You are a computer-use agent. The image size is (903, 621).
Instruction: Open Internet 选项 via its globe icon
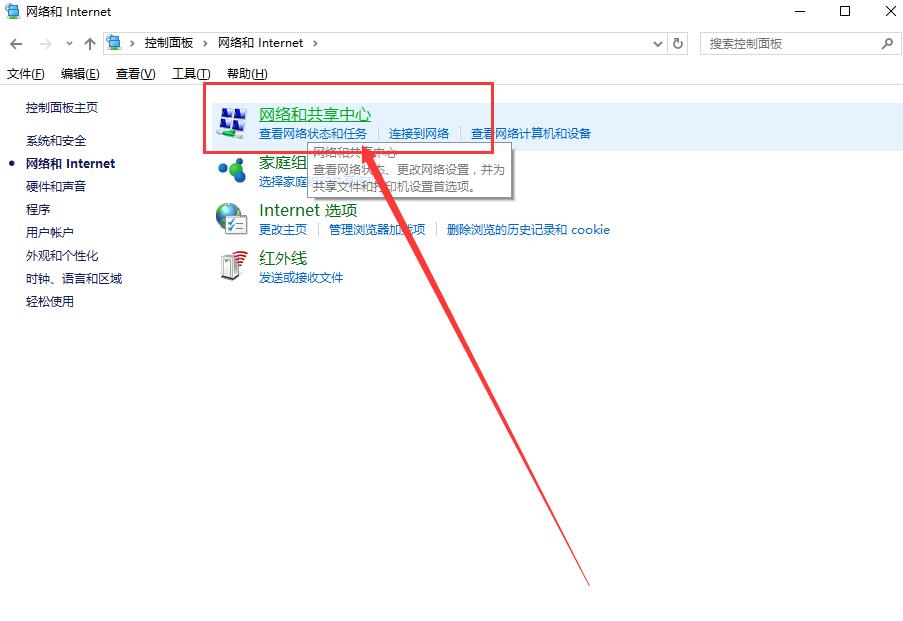pos(231,219)
